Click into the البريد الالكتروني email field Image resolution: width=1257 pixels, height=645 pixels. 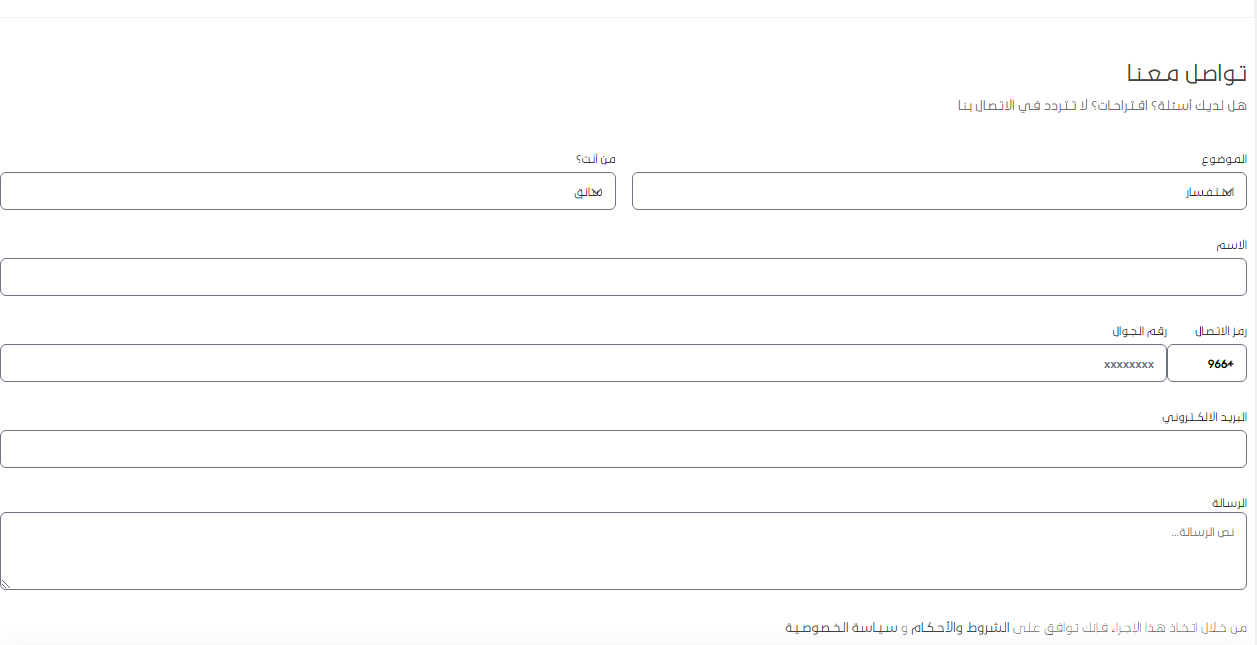pos(623,449)
